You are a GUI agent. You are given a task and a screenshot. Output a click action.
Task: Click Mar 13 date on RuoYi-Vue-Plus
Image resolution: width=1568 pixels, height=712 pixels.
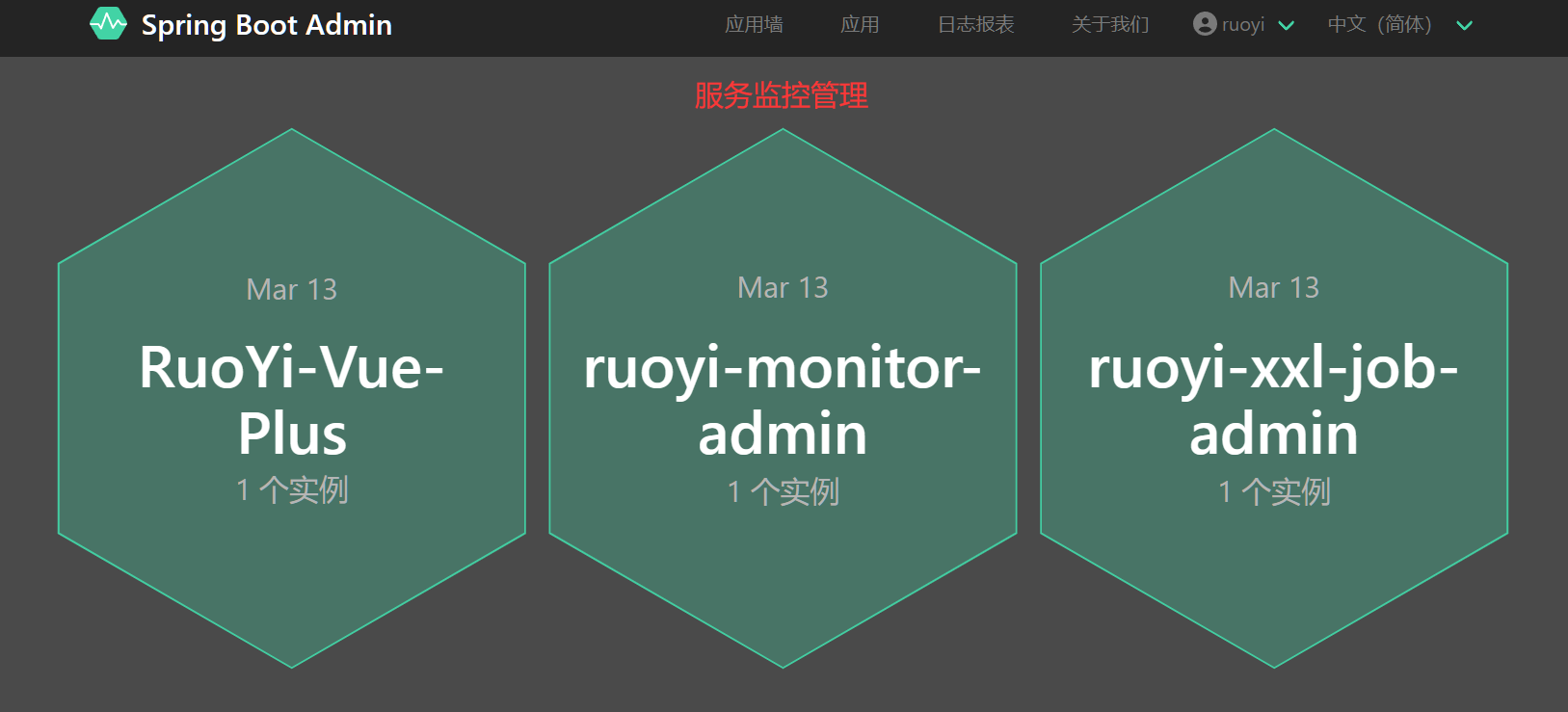(292, 290)
